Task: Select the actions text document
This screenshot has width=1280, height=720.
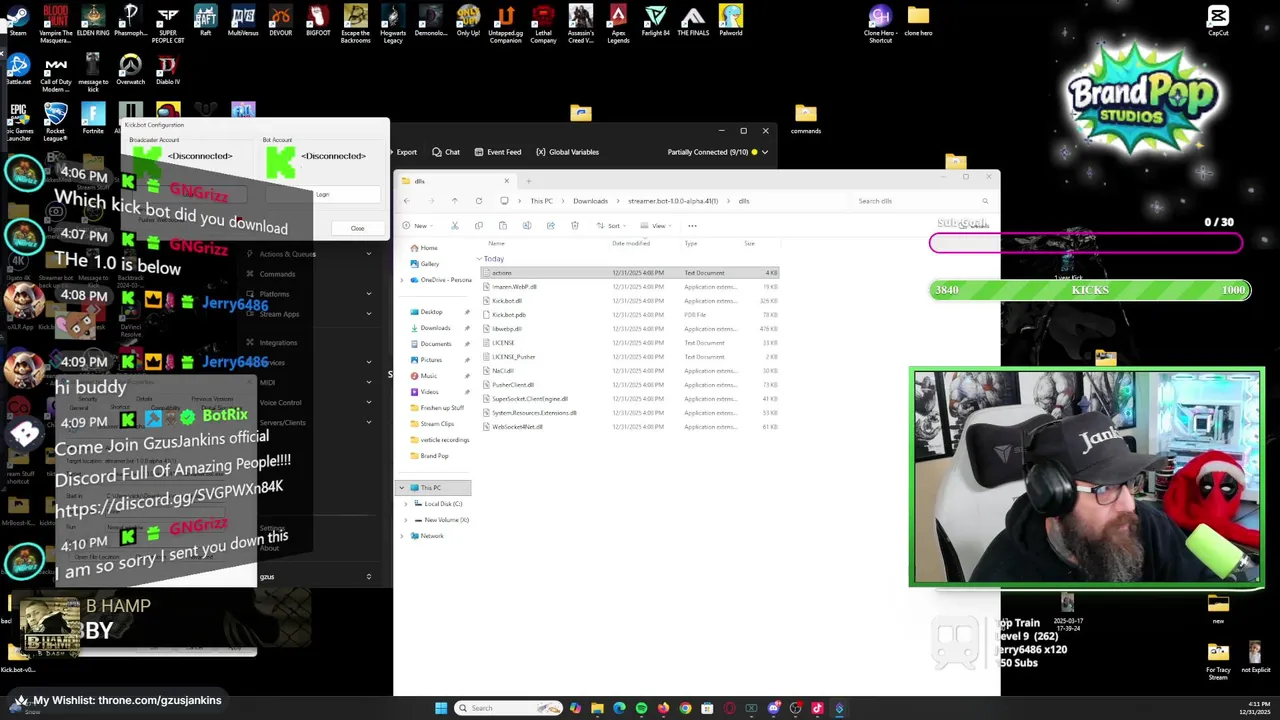Action: pos(629,273)
